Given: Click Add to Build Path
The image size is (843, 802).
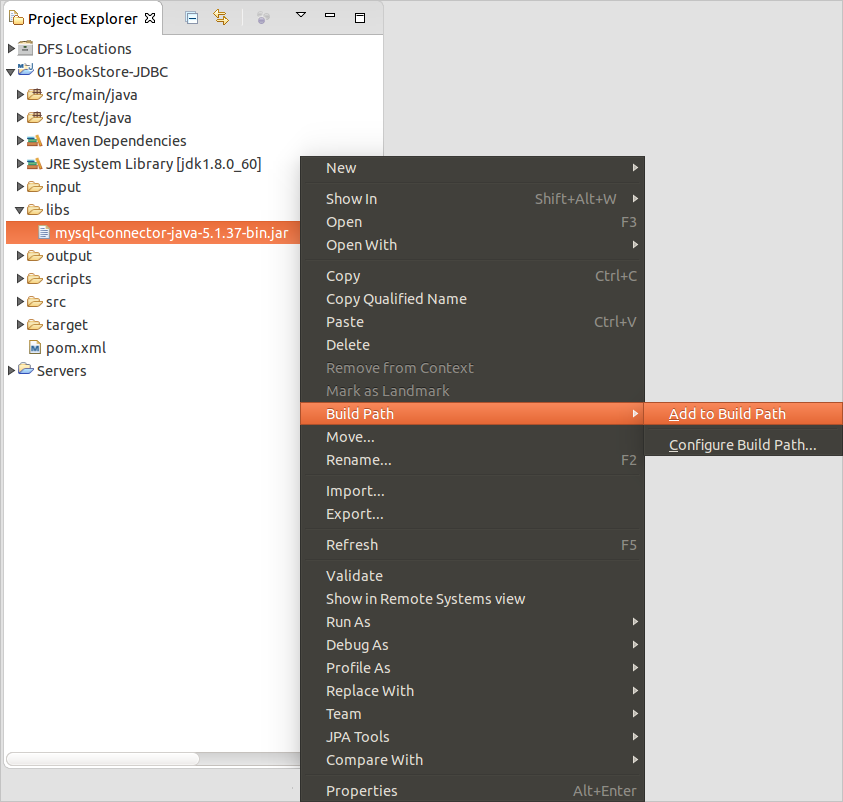Looking at the screenshot, I should click(x=744, y=414).
